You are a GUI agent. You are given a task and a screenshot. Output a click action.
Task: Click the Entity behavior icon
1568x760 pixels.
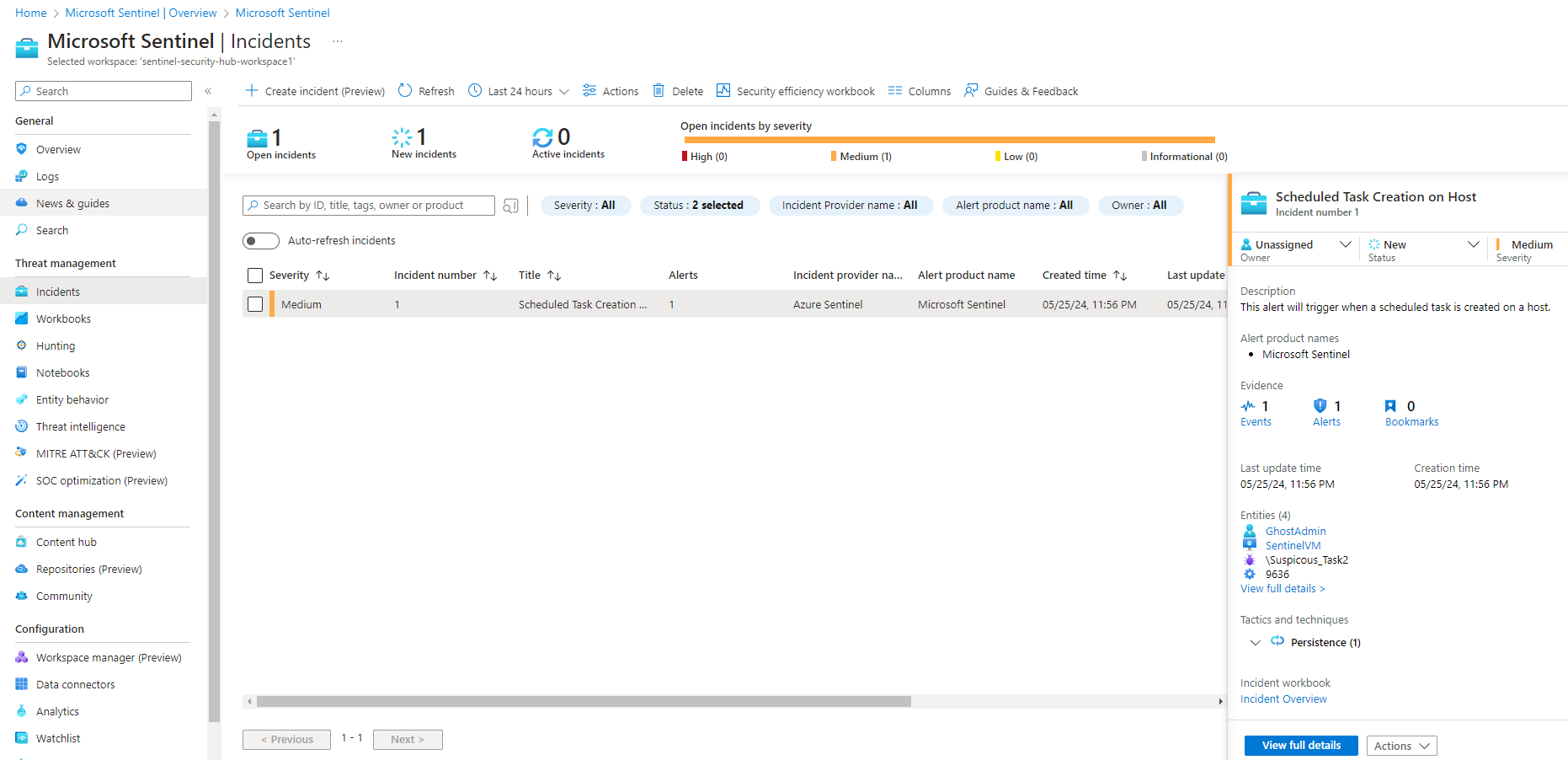pos(22,399)
